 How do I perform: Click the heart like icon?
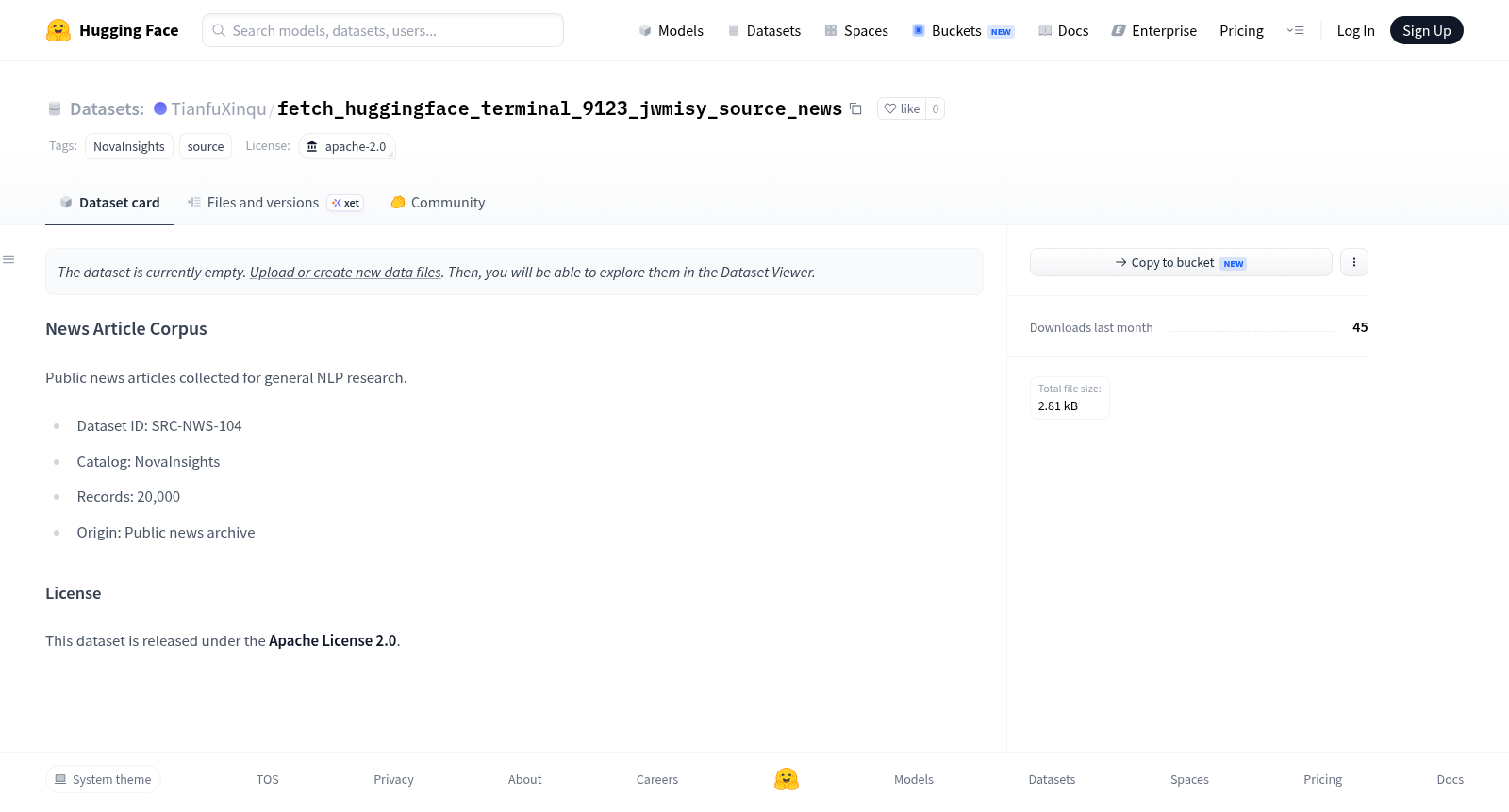(889, 108)
